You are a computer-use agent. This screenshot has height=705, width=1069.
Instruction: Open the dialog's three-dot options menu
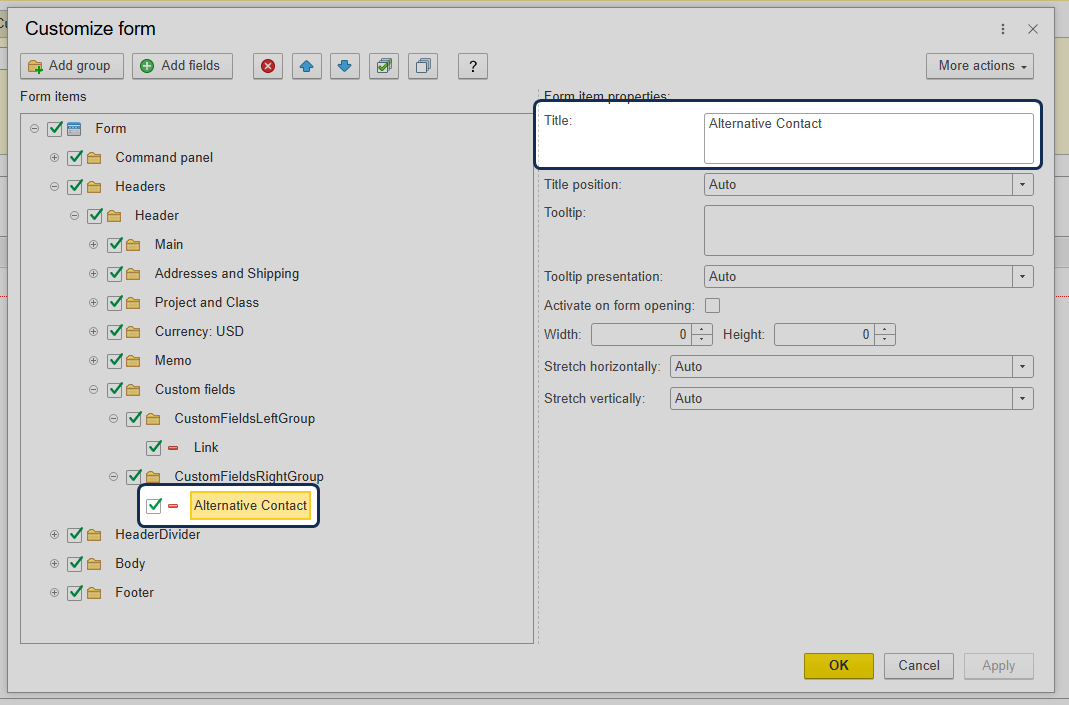tap(1003, 29)
